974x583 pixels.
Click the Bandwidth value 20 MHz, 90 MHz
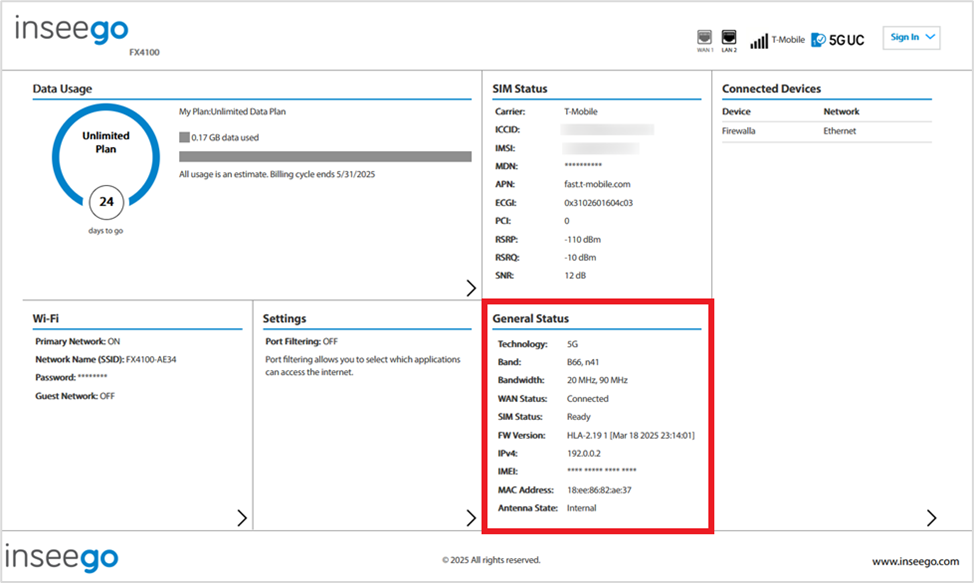click(x=597, y=380)
